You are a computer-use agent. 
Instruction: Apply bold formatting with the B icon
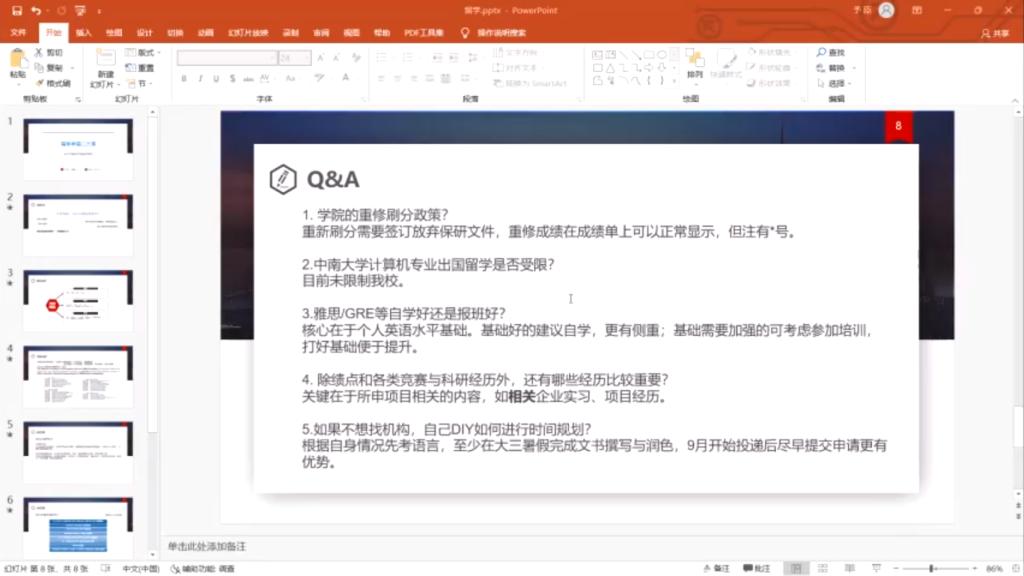[x=184, y=78]
